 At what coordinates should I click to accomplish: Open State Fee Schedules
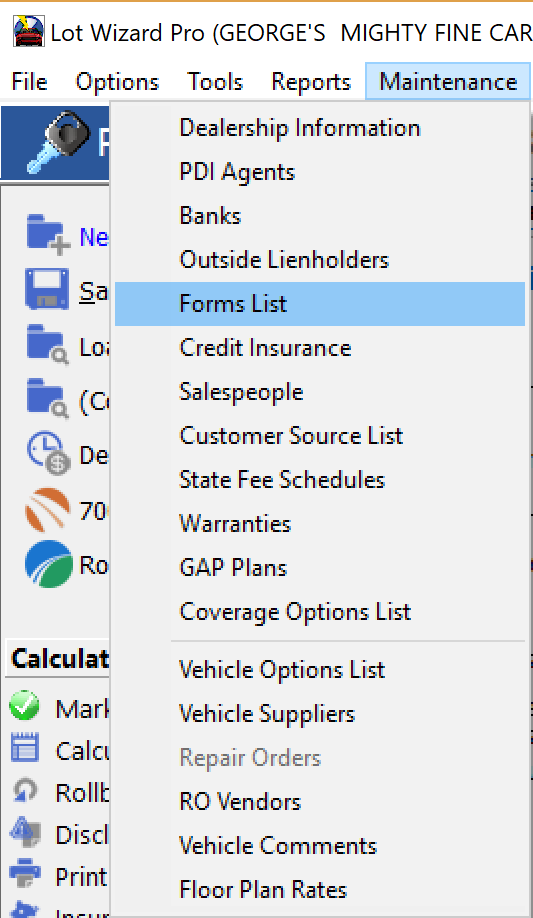pos(320,479)
